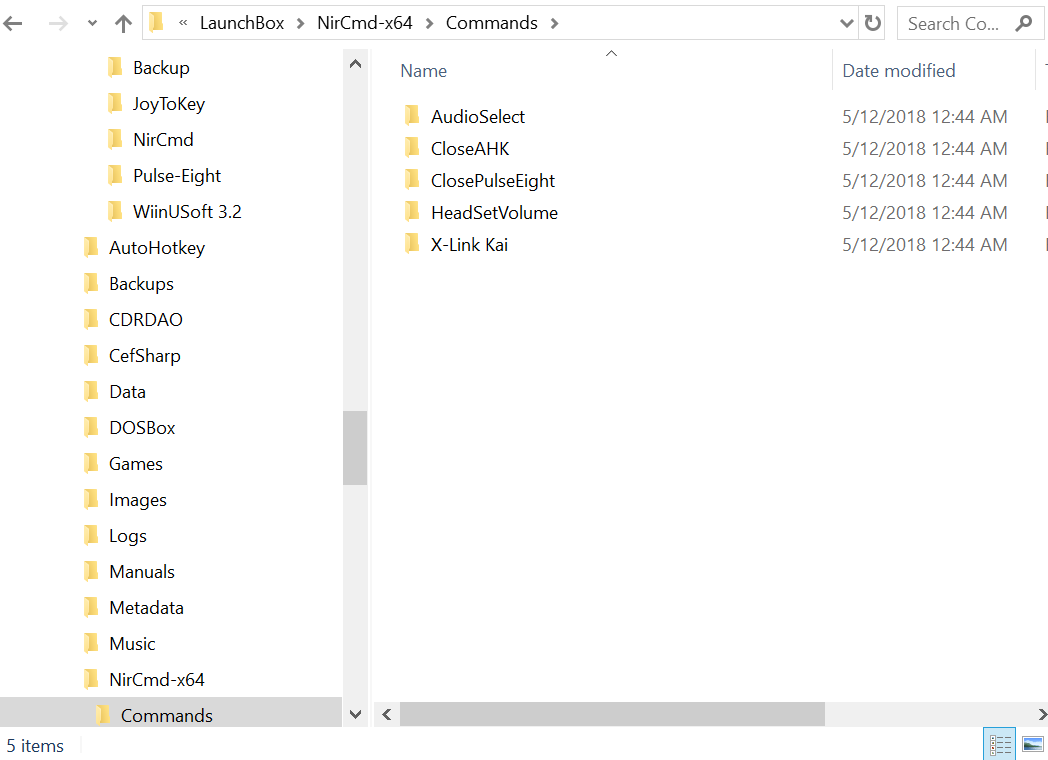Open NirCmd-x64 in the navigation tree
The image size is (1048, 760).
[x=156, y=680]
